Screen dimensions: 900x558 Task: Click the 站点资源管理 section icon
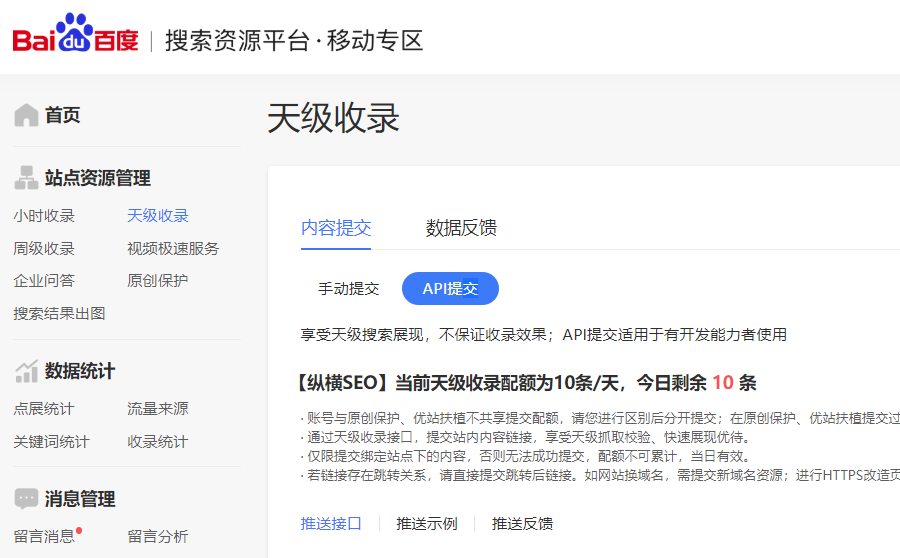pyautogui.click(x=26, y=178)
